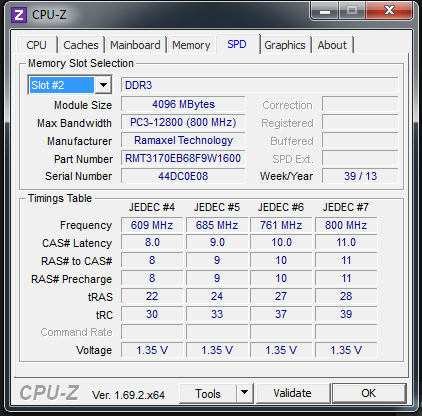The width and height of the screenshot is (422, 416).
Task: Click serial number 44DC0E08
Action: point(183,176)
